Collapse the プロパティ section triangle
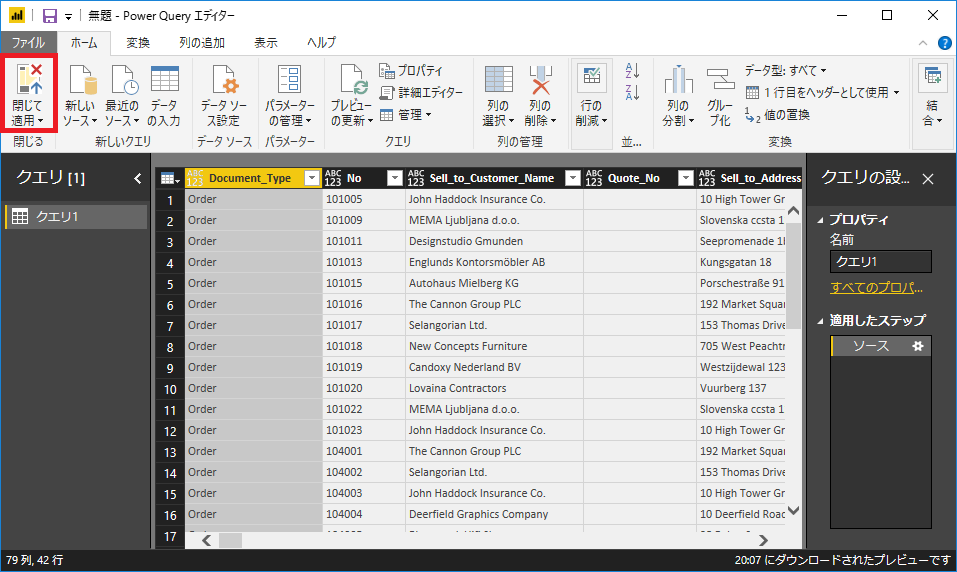 click(820, 220)
